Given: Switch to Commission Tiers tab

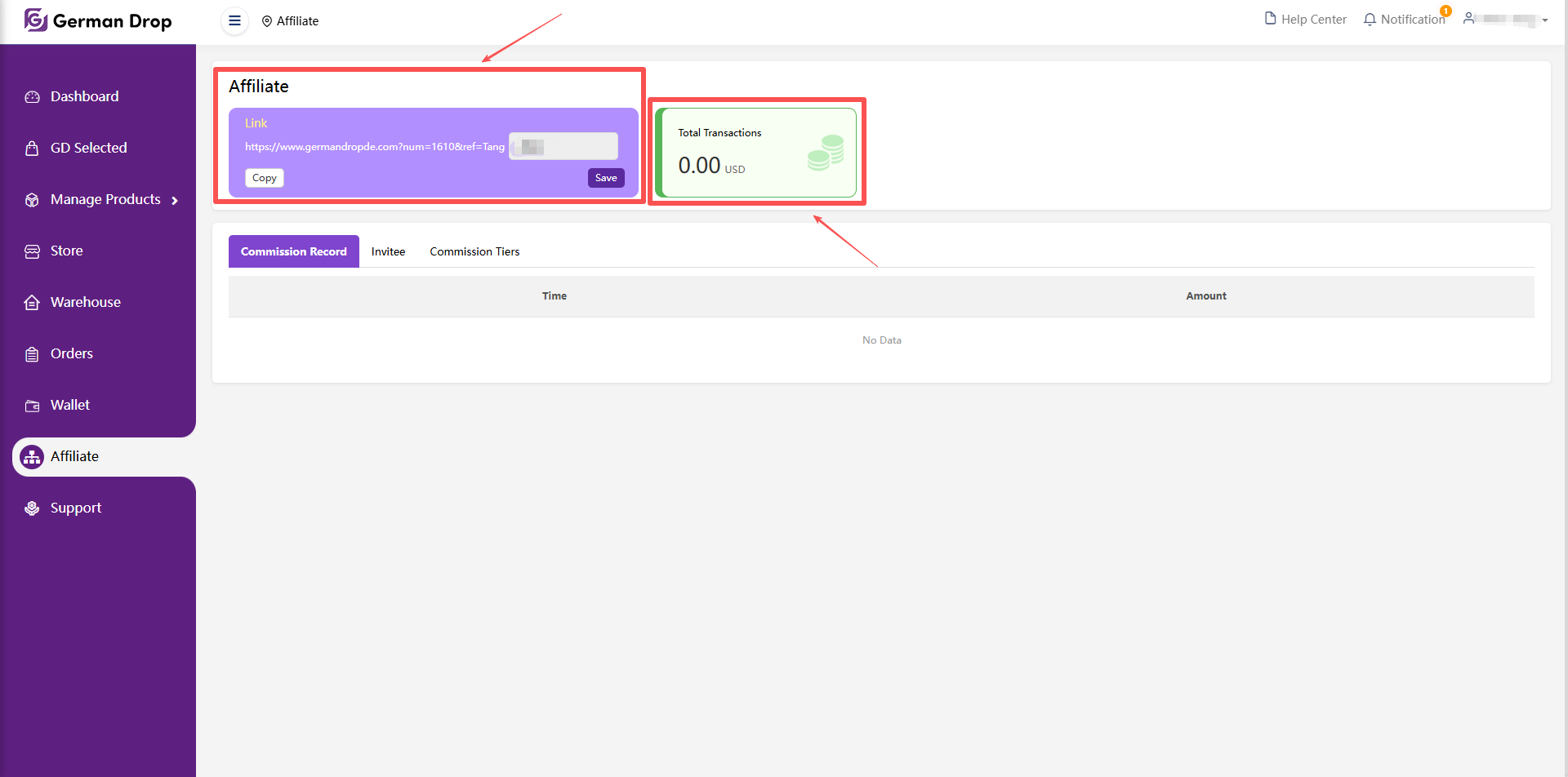Looking at the screenshot, I should click(474, 251).
